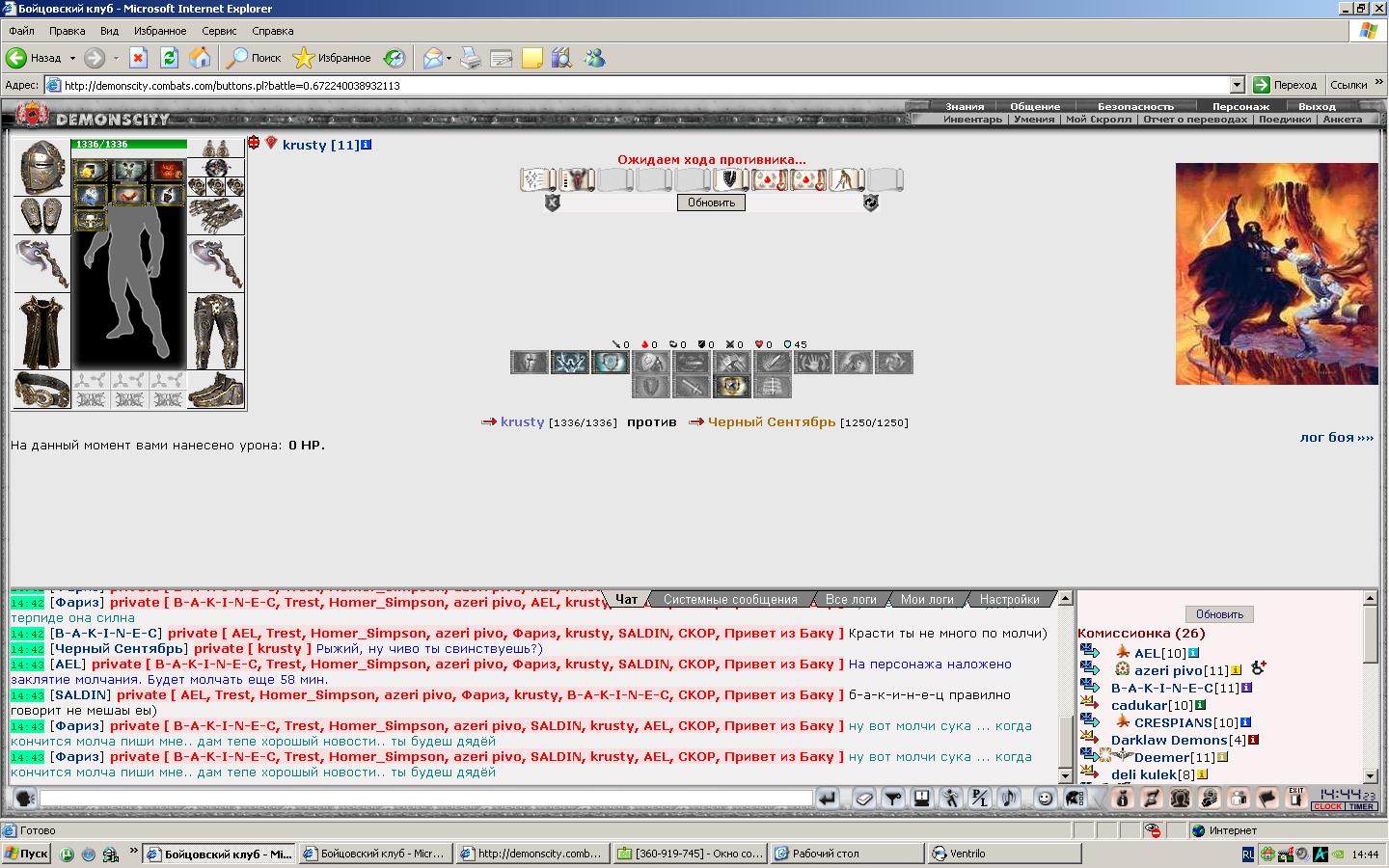This screenshot has height=868, width=1389.
Task: Click the Поиск search toolbar button
Action: tap(254, 58)
